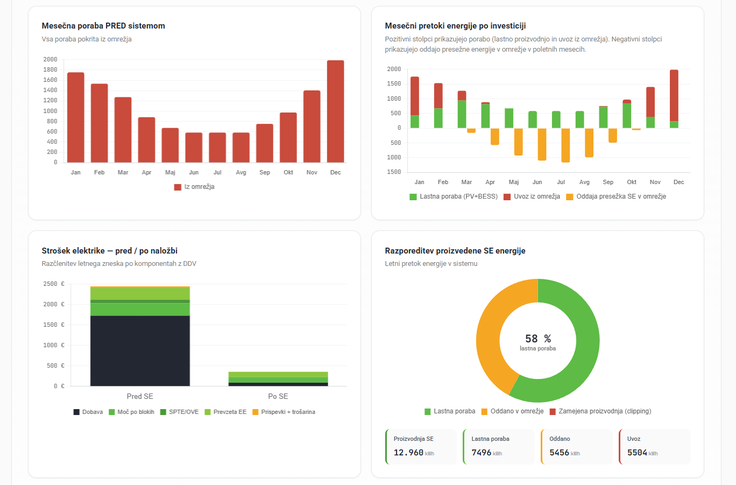Viewport: 736px width, 485px height.
Task: Open the 'Proizvodnja SE' 12.960 kWh card
Action: pos(421,447)
